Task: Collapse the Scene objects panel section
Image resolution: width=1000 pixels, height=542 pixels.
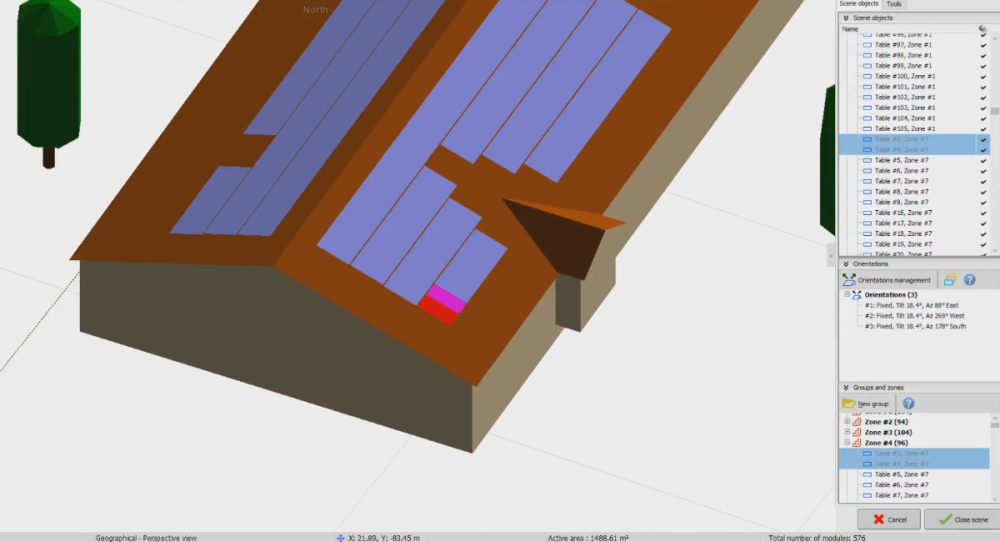Action: click(845, 17)
